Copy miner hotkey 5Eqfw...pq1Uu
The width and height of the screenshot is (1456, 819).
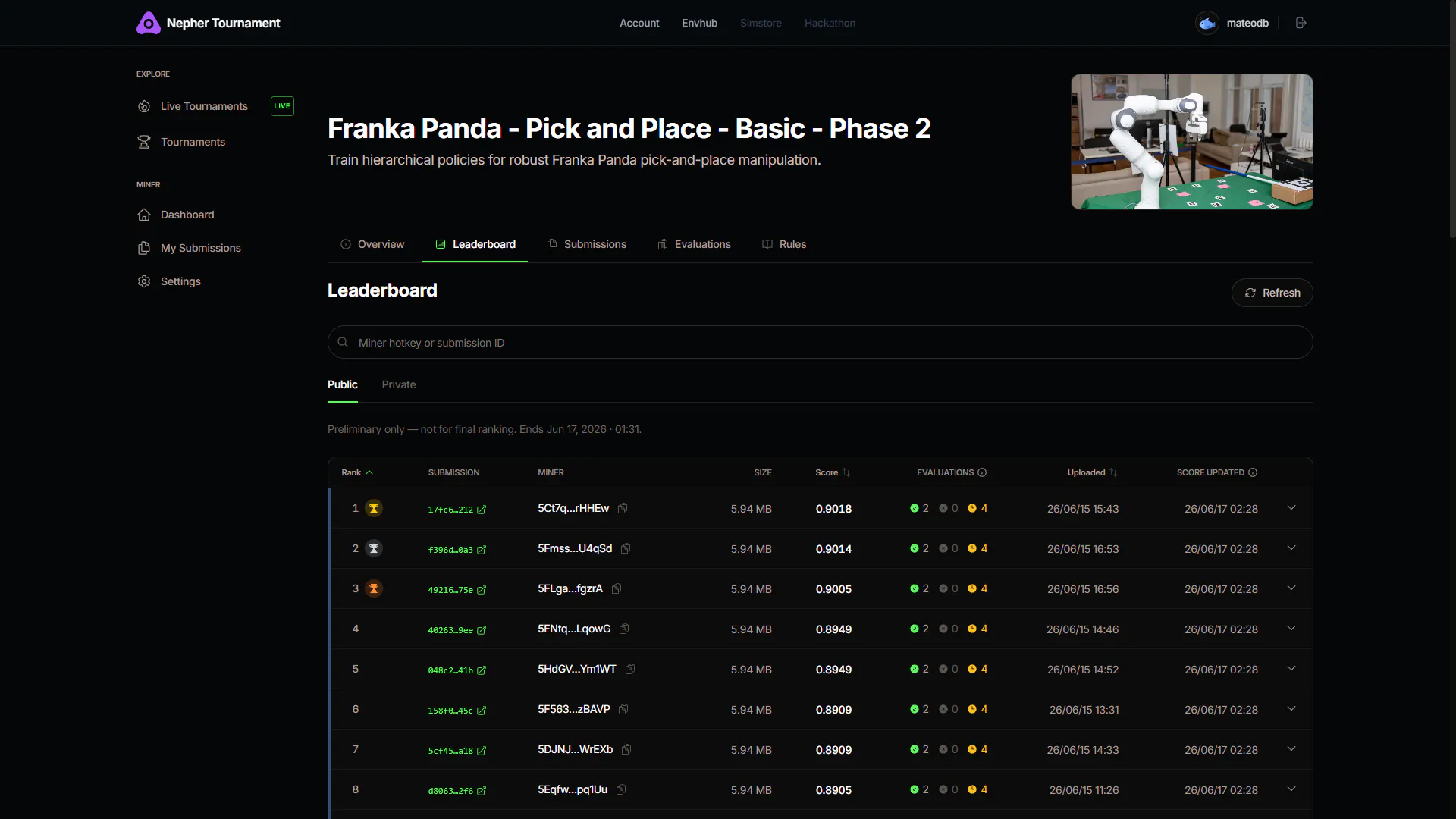(x=621, y=789)
